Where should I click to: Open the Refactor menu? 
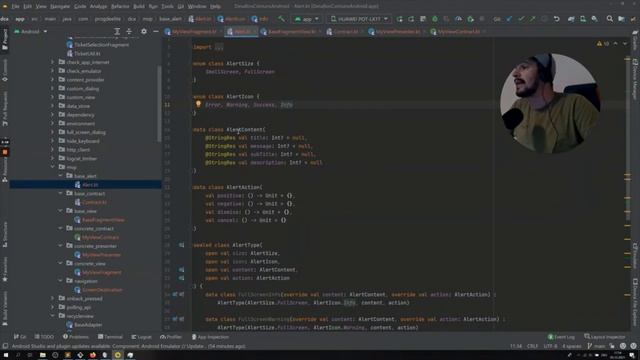[120, 7]
